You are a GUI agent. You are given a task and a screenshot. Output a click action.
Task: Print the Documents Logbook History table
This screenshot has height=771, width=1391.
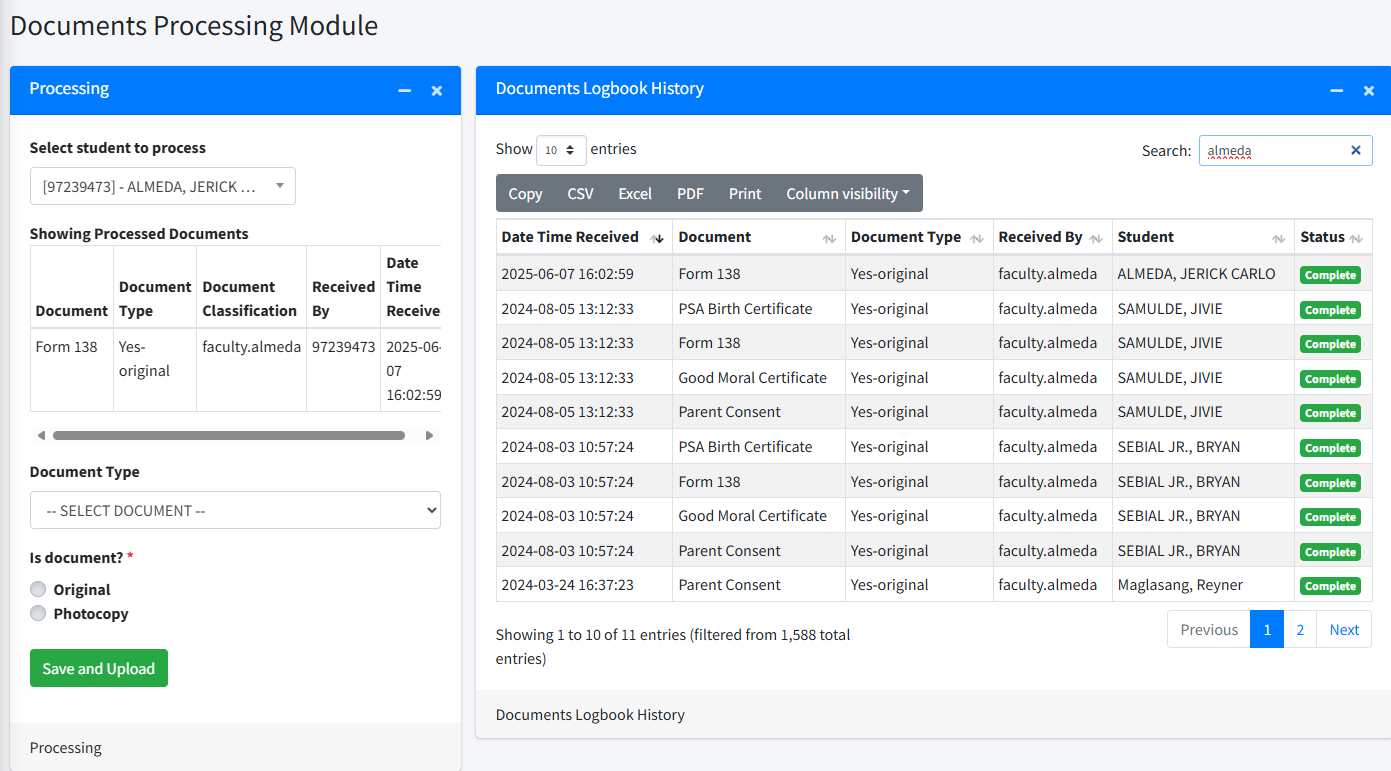[x=745, y=193]
